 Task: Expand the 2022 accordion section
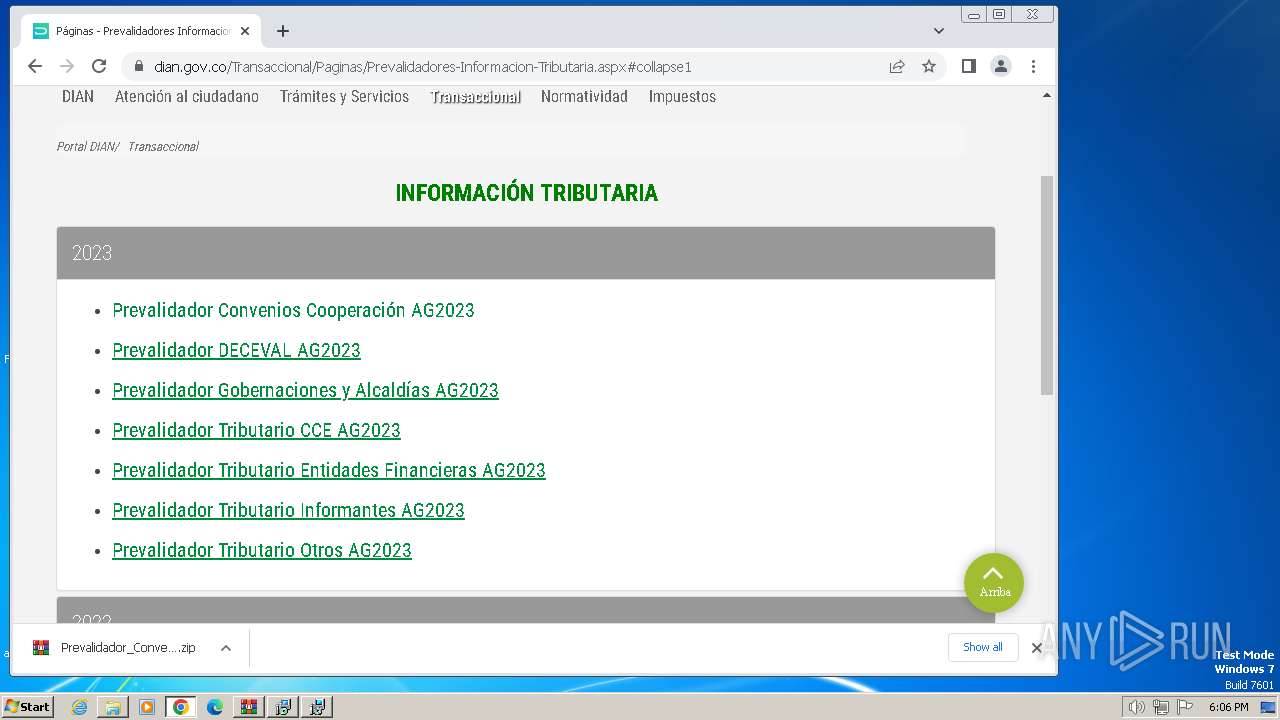[x=526, y=611]
